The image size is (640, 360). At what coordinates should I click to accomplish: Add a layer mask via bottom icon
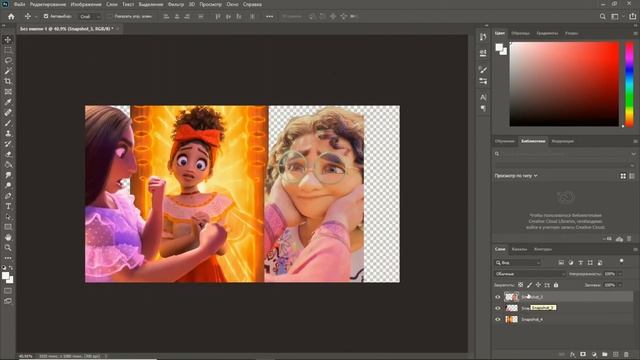583,354
